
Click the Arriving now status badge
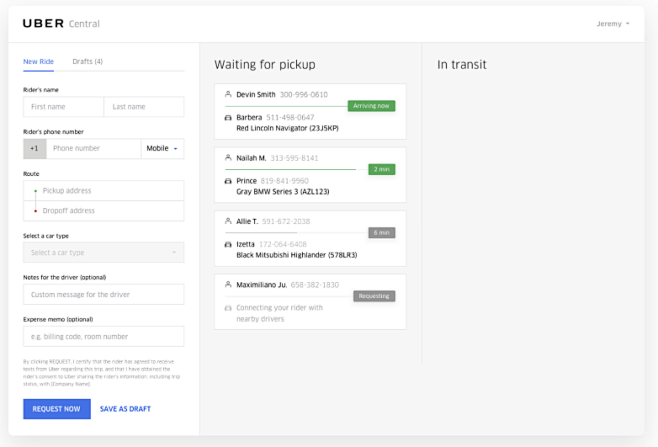pos(371,106)
